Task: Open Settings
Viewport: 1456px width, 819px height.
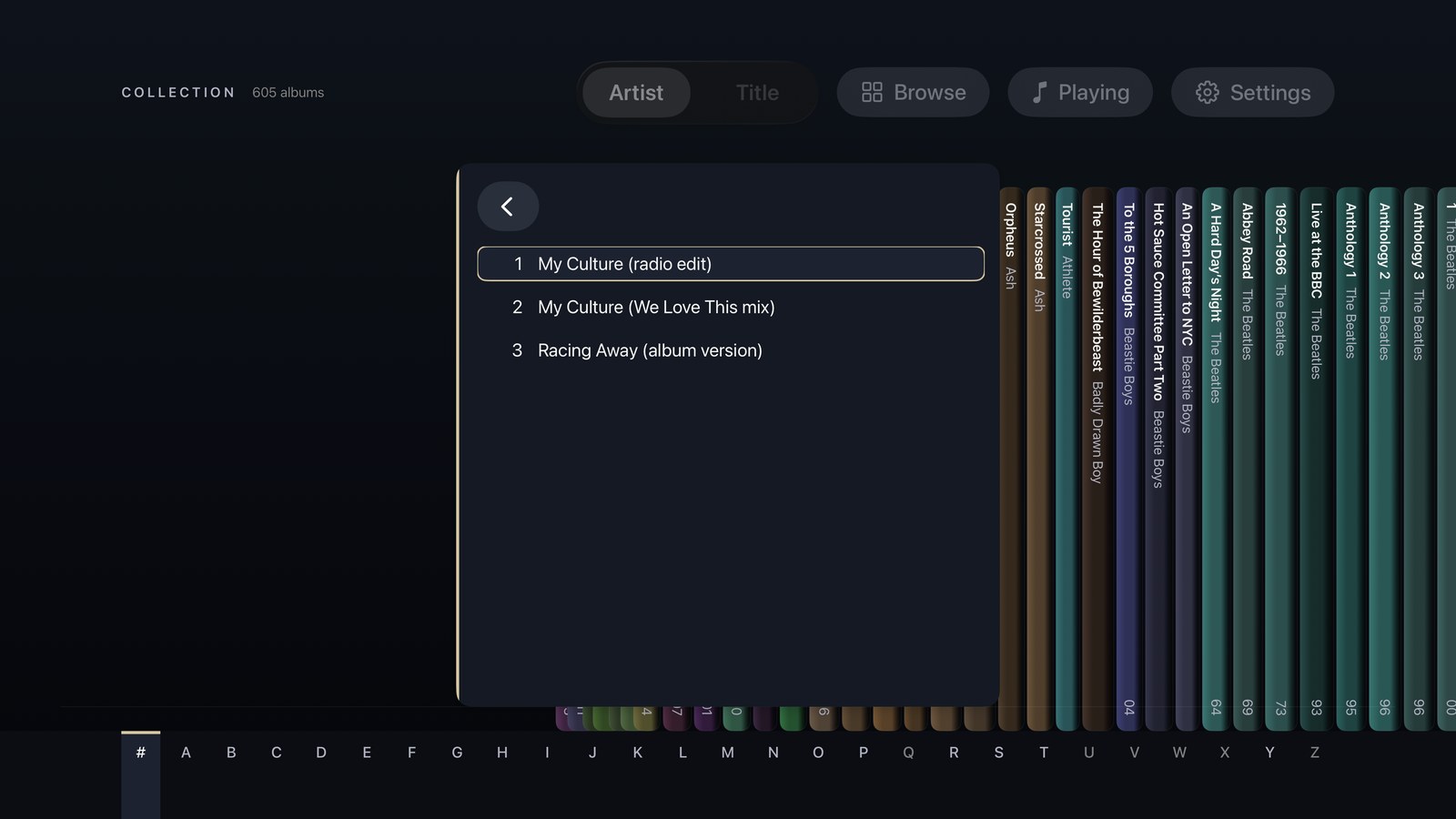Action: point(1252,92)
